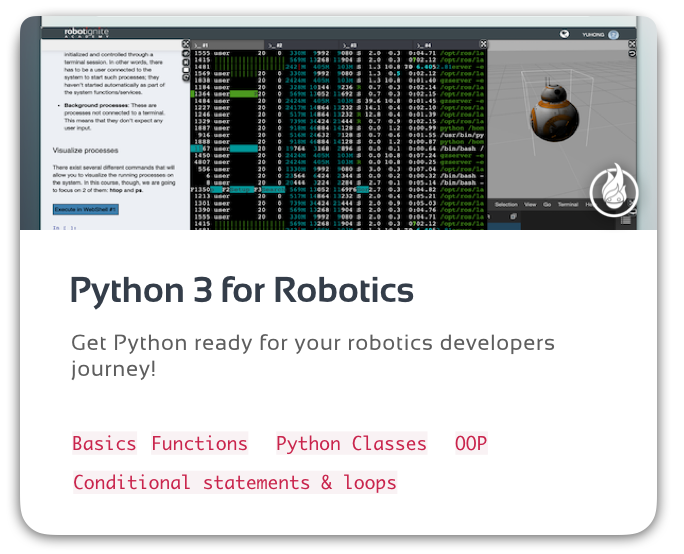
Task: Click the course description 'Get Python ready' text
Action: [x=312, y=356]
